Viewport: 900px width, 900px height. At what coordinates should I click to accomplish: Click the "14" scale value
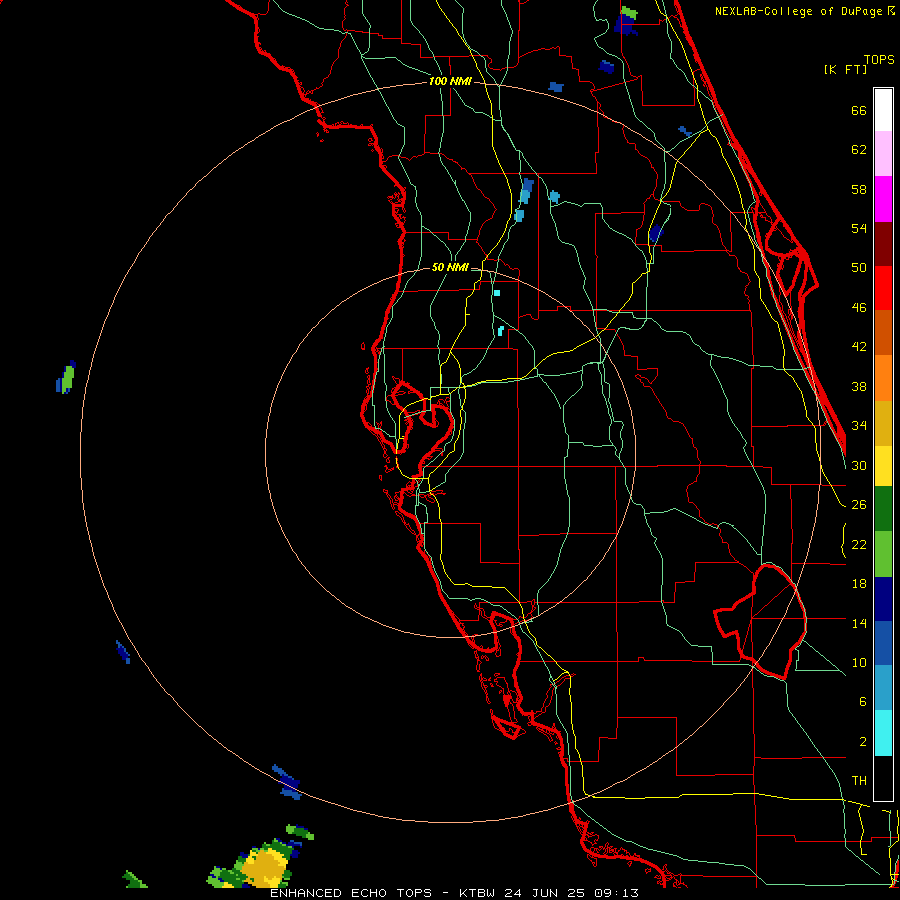point(859,623)
